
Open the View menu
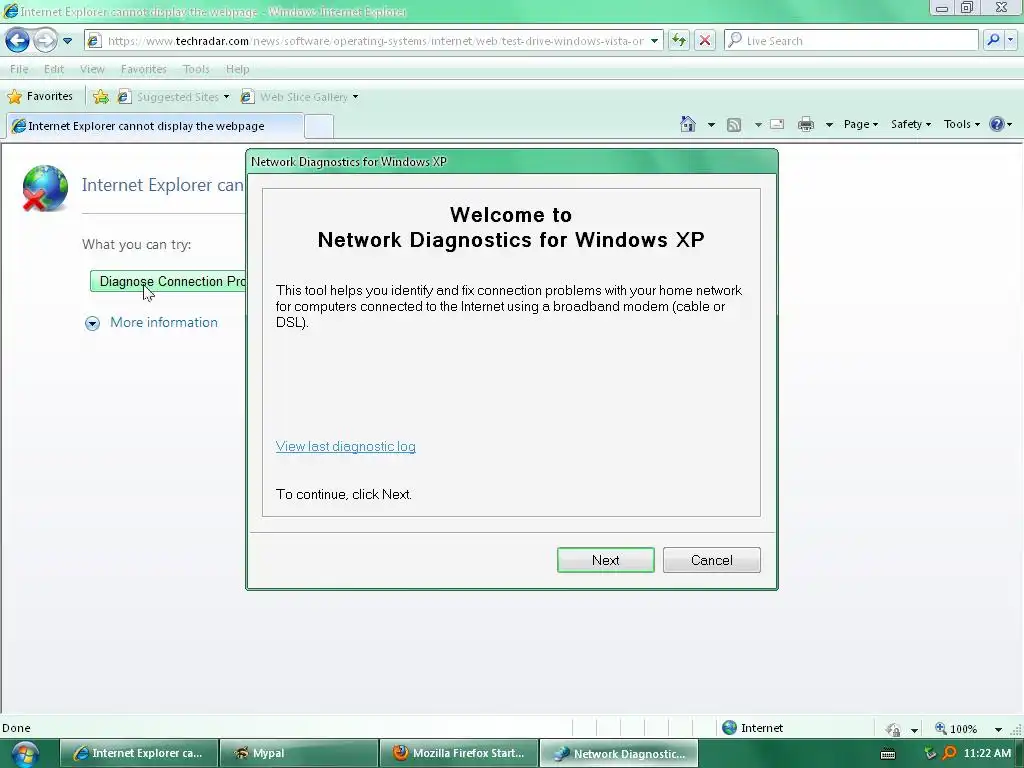click(92, 69)
